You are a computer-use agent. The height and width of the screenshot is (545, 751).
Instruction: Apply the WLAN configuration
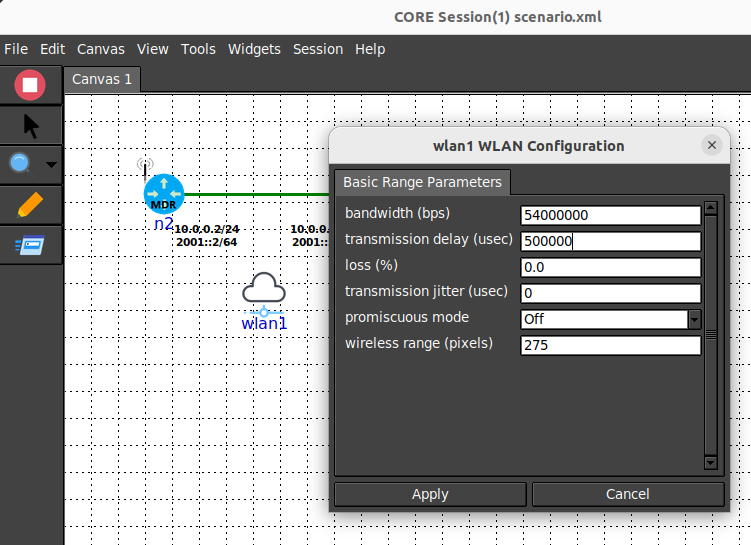coord(430,494)
